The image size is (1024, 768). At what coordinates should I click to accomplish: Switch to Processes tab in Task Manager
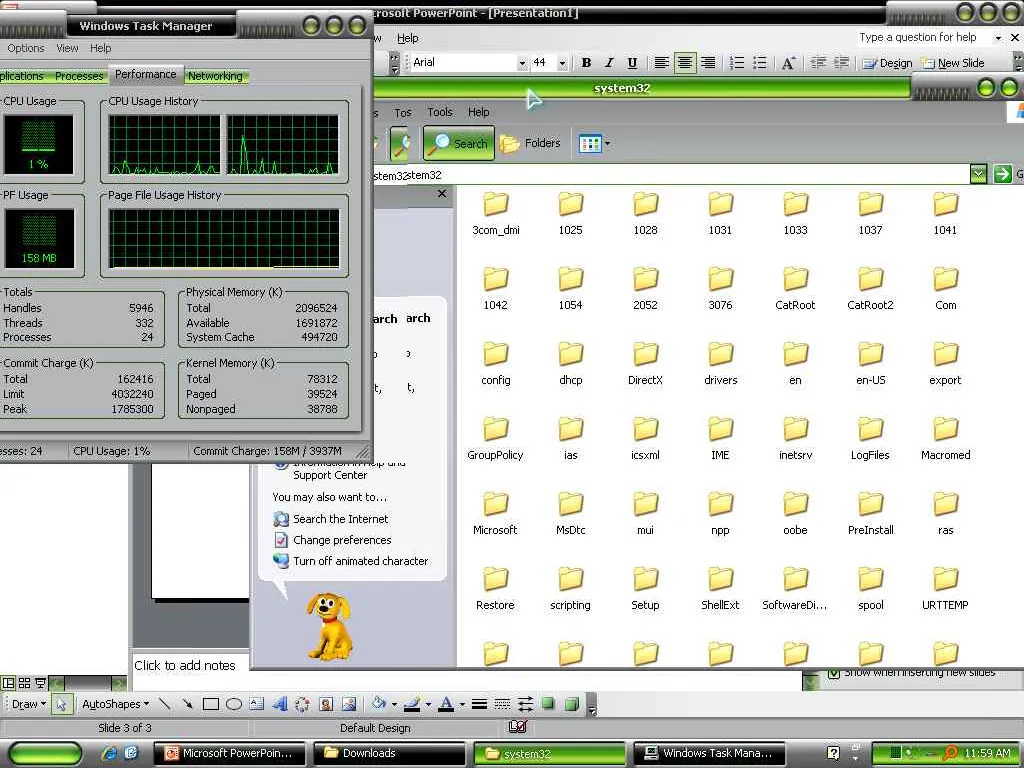(79, 76)
